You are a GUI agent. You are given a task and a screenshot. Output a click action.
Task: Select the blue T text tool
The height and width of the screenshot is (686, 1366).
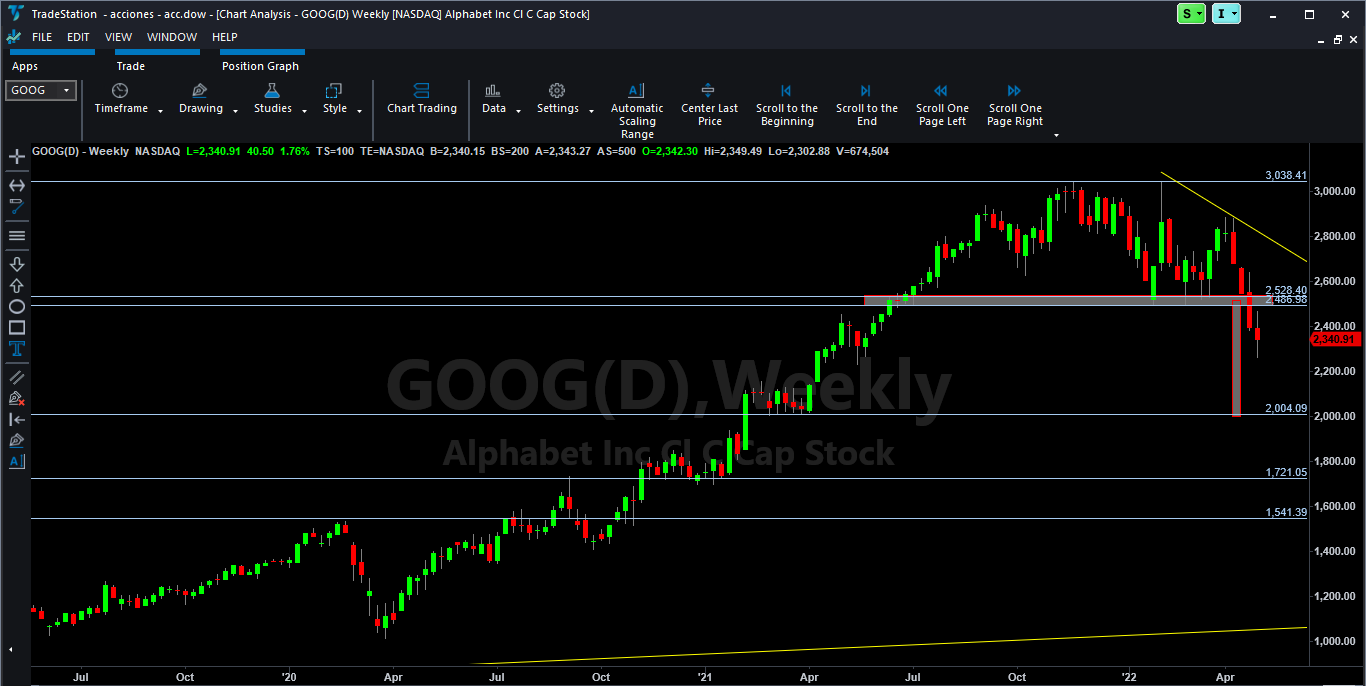click(17, 349)
